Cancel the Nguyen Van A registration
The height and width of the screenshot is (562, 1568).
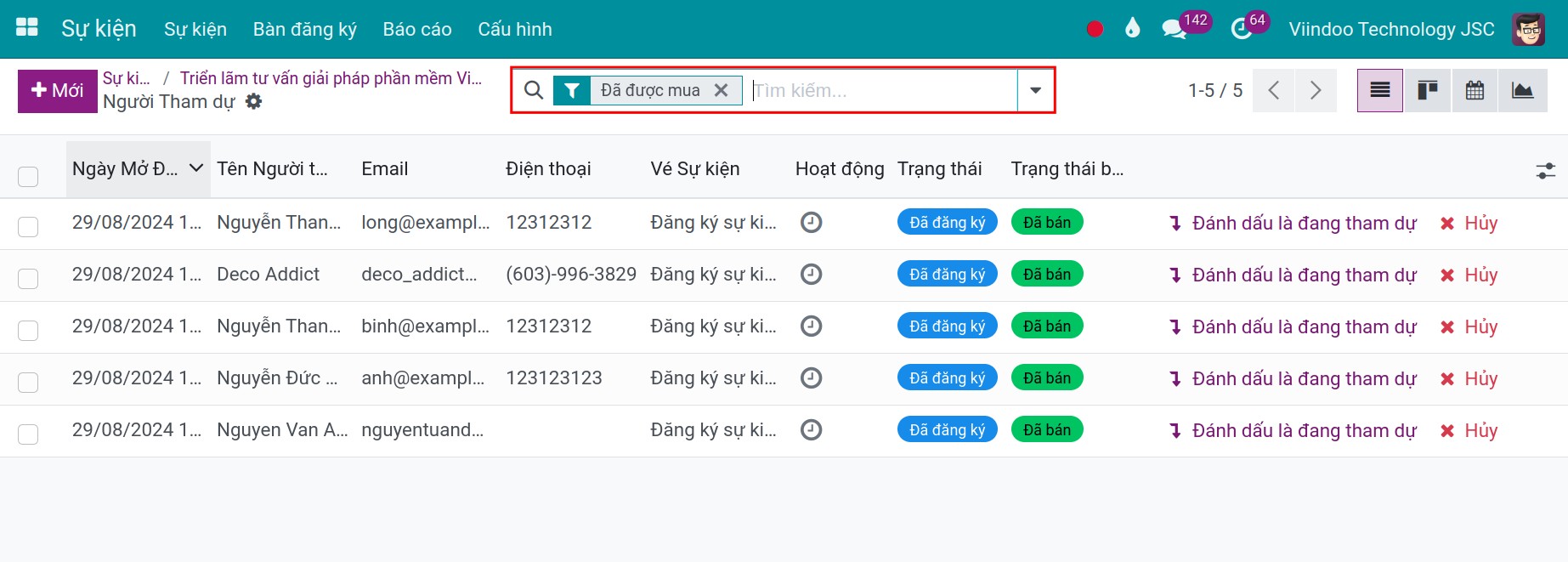pos(1469,430)
